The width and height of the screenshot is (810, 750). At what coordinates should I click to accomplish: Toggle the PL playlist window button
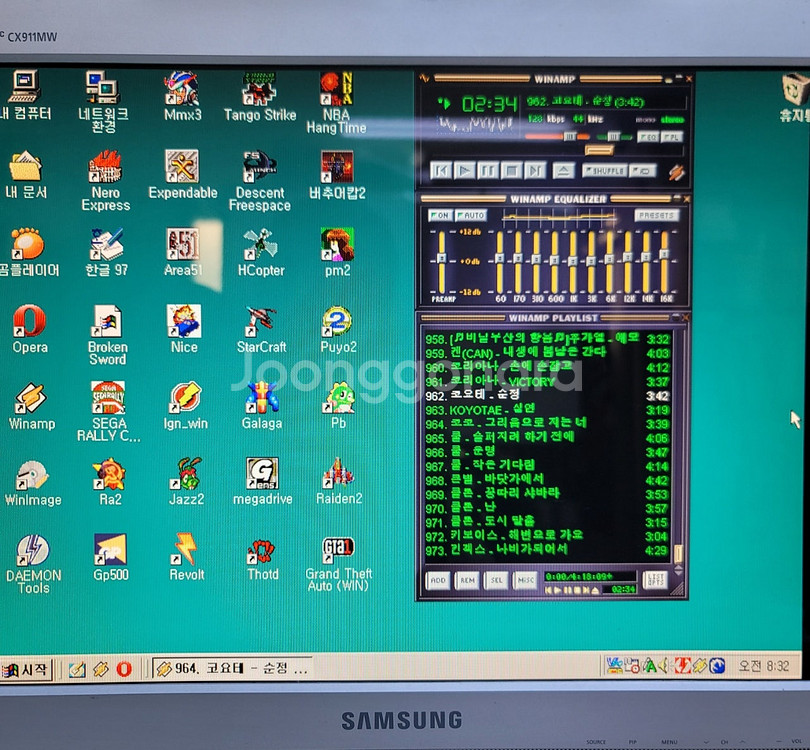click(x=672, y=137)
